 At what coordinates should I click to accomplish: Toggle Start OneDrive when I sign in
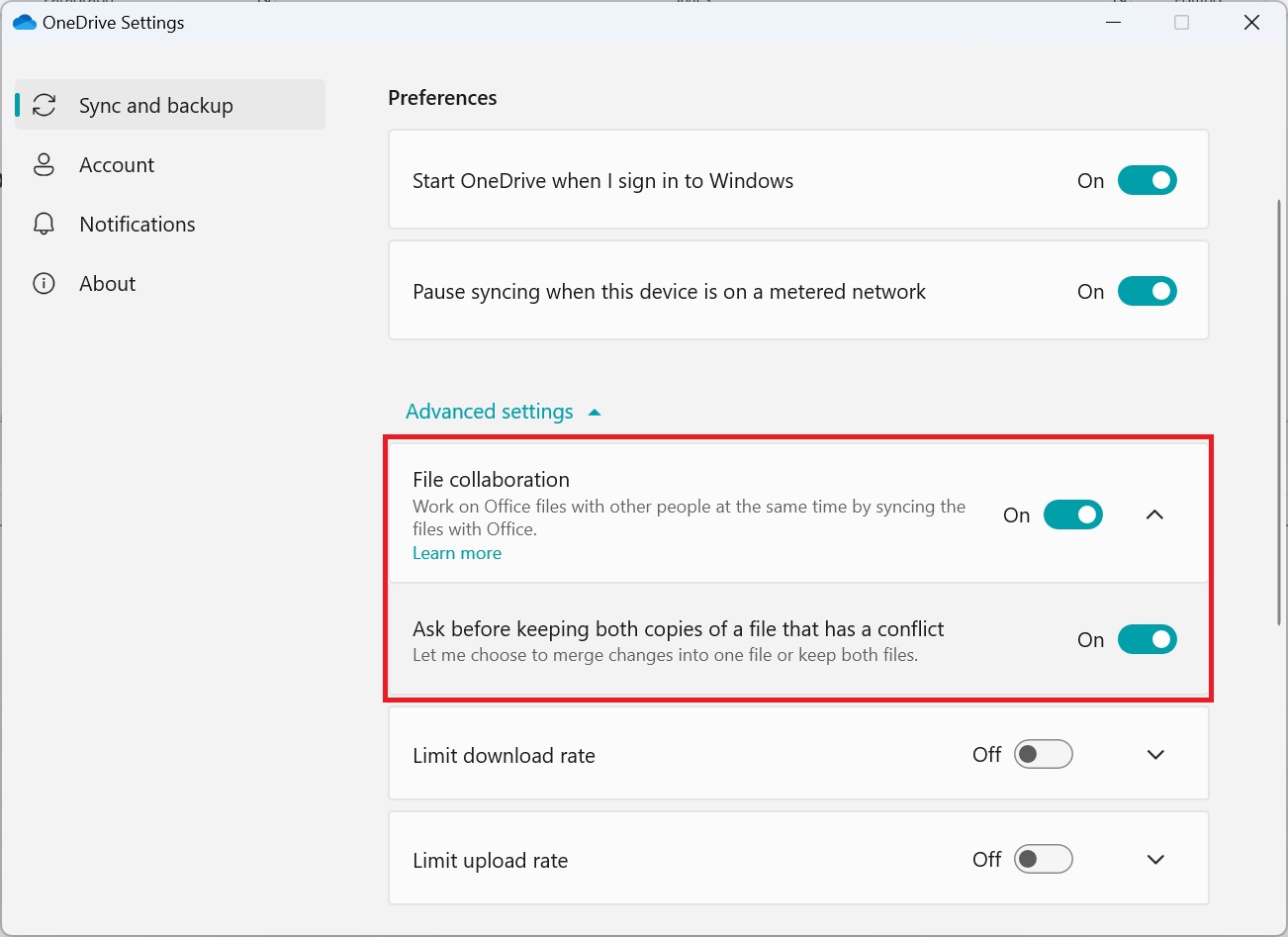tap(1148, 180)
